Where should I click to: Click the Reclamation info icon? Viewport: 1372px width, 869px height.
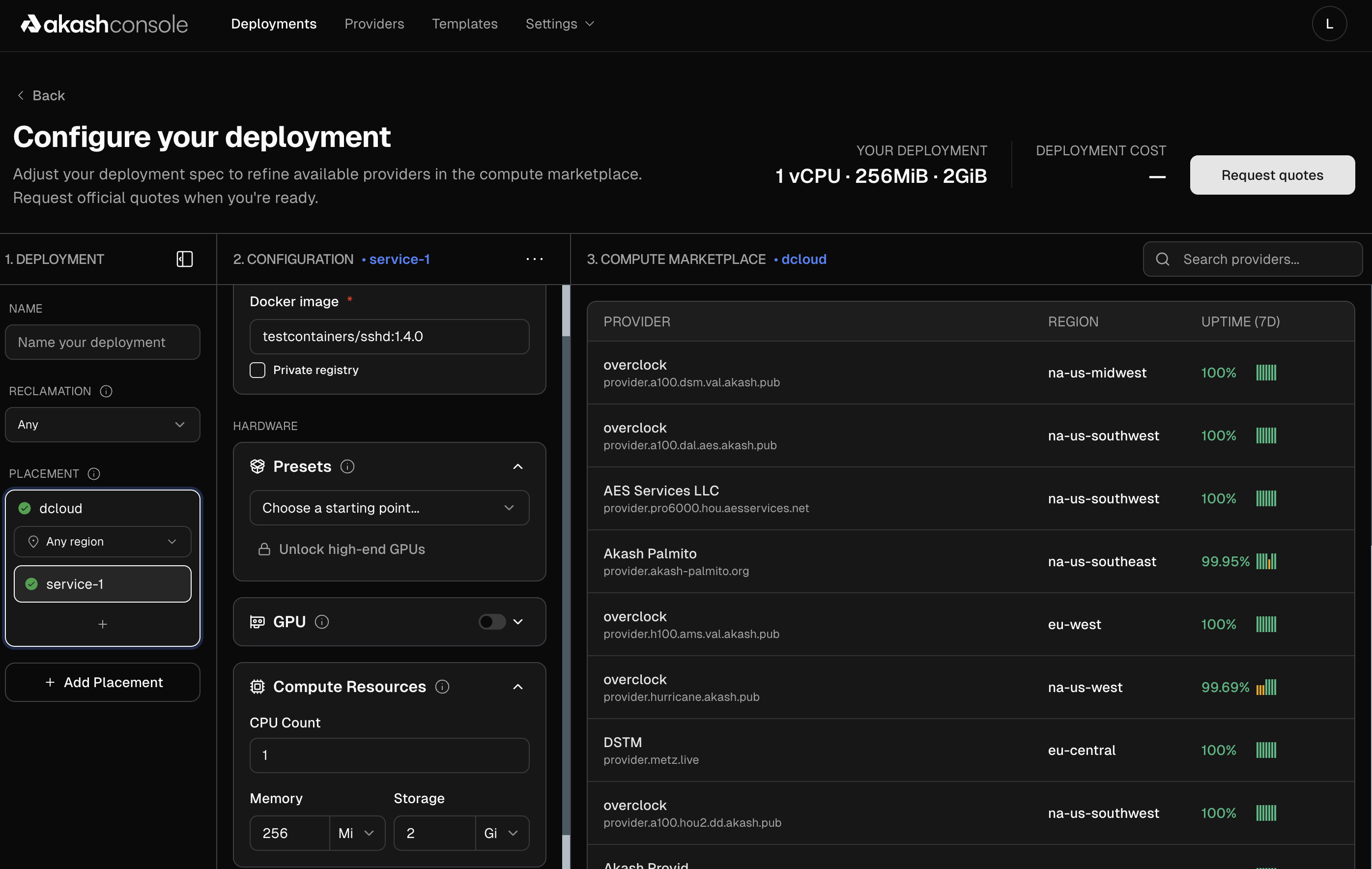[106, 391]
